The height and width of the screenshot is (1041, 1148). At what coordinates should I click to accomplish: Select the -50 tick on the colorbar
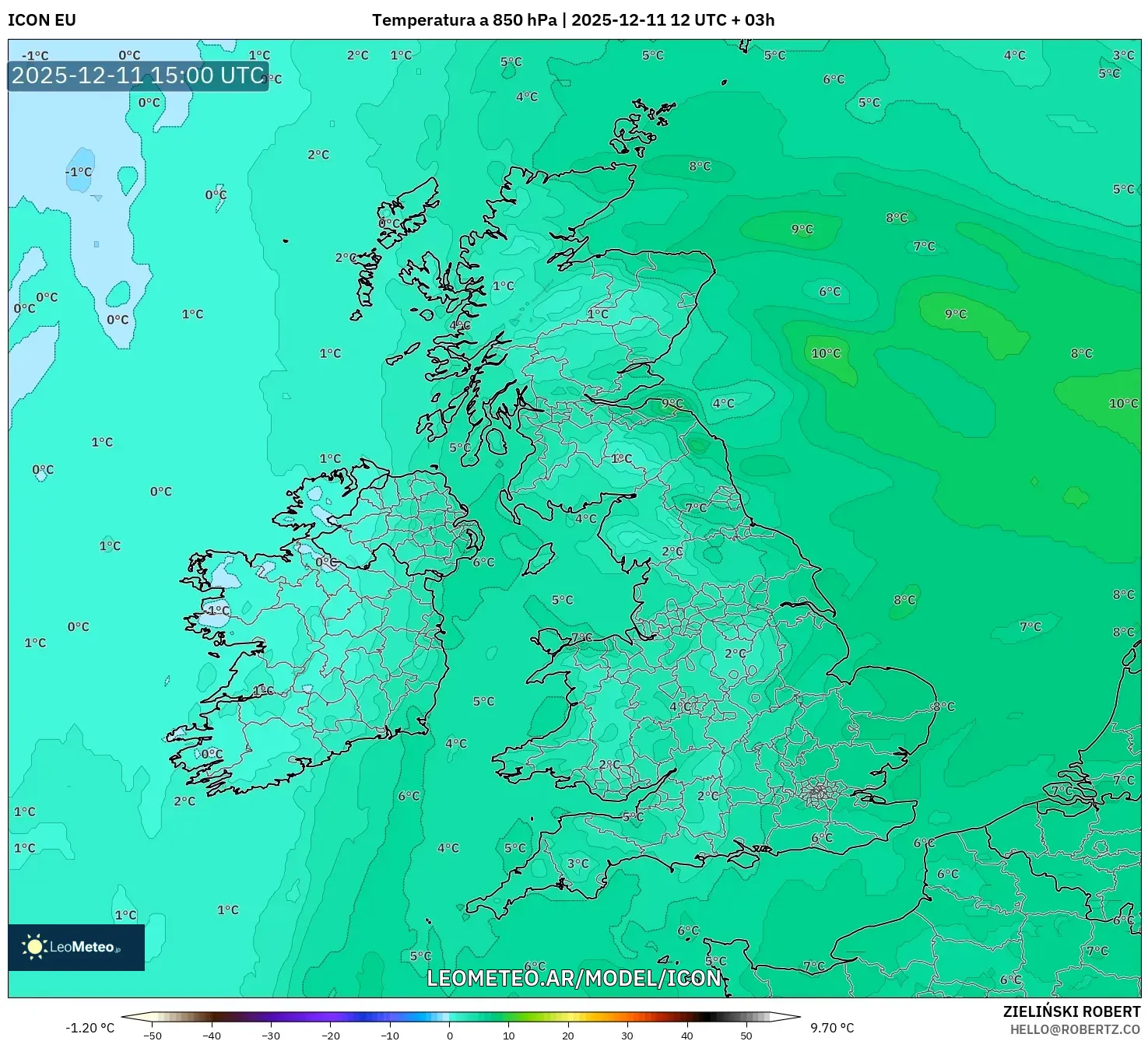[154, 1034]
